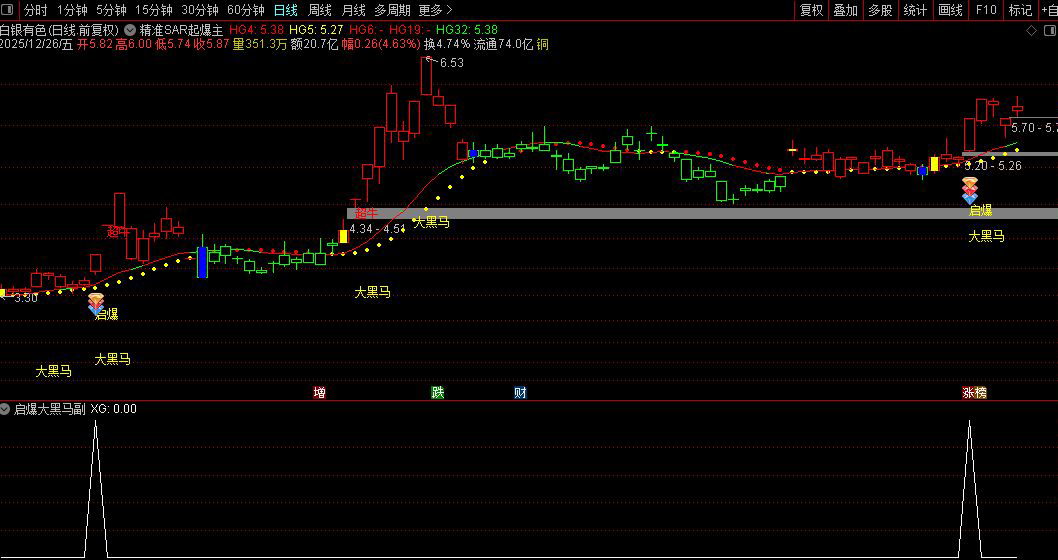Click the 流通74.0亿 value
The image size is (1058, 560).
click(503, 45)
